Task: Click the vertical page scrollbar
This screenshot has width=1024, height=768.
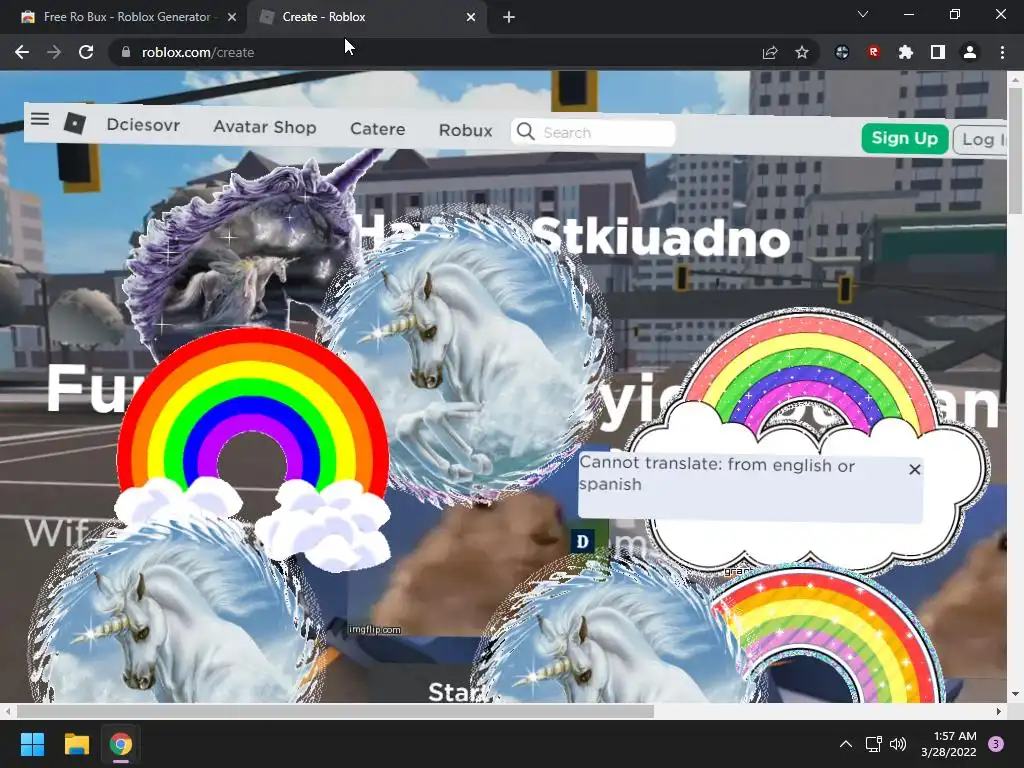Action: tap(1015, 150)
